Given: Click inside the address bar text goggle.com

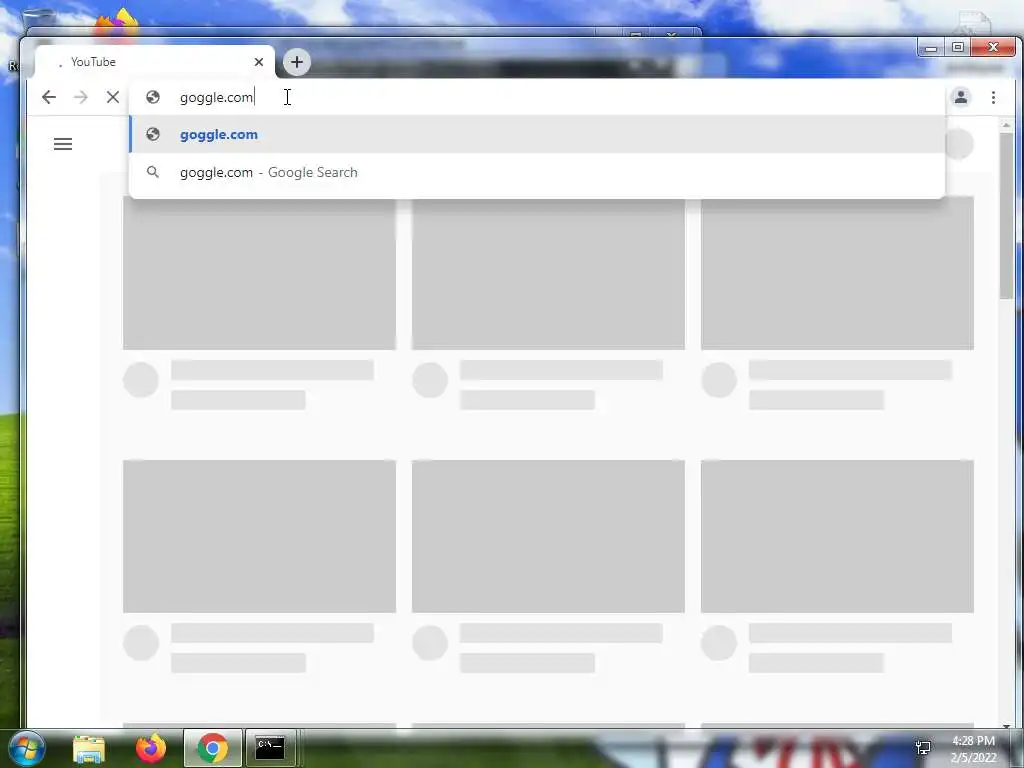Looking at the screenshot, I should coord(216,97).
